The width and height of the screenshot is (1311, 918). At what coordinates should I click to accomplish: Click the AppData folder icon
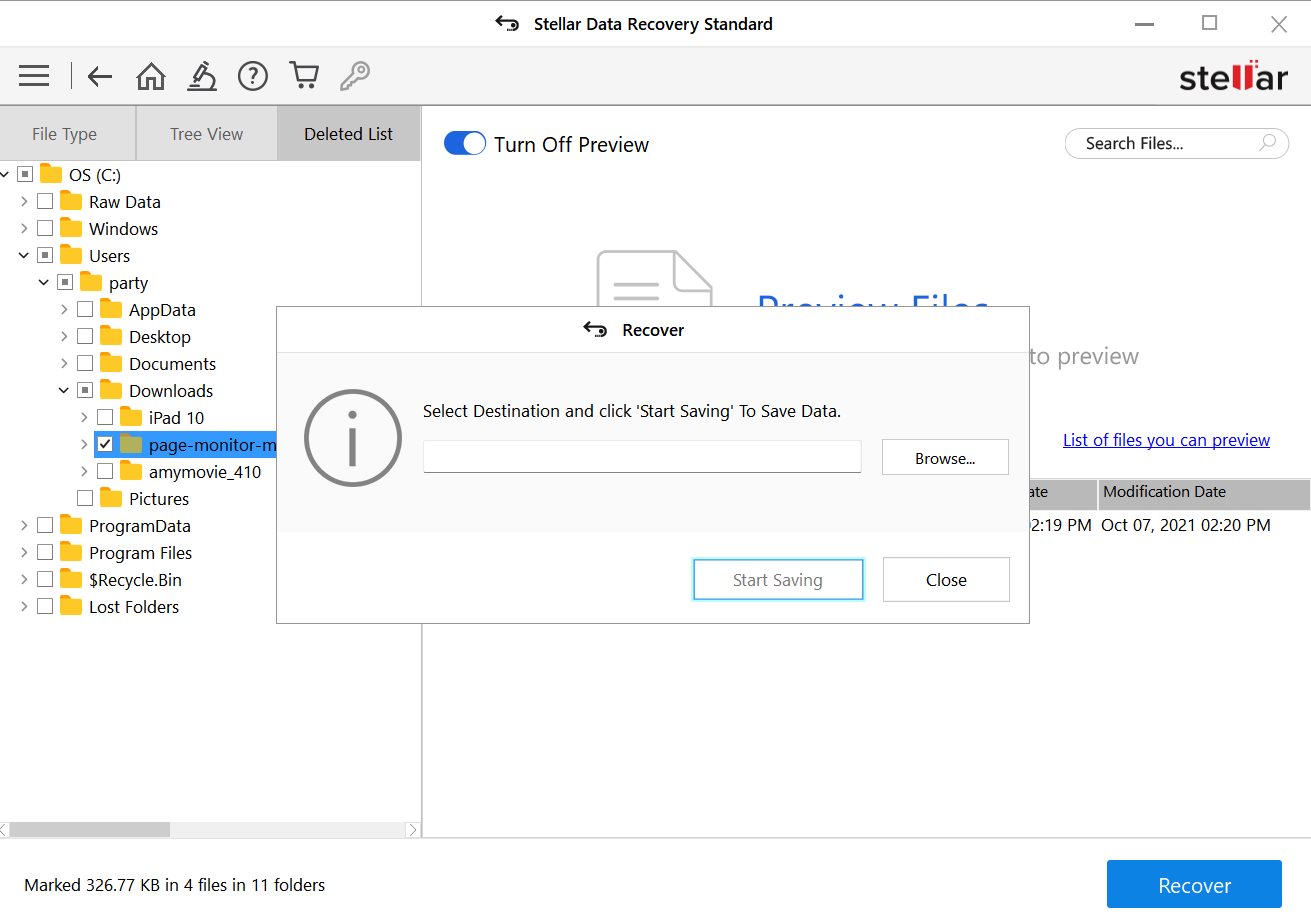[x=111, y=309]
